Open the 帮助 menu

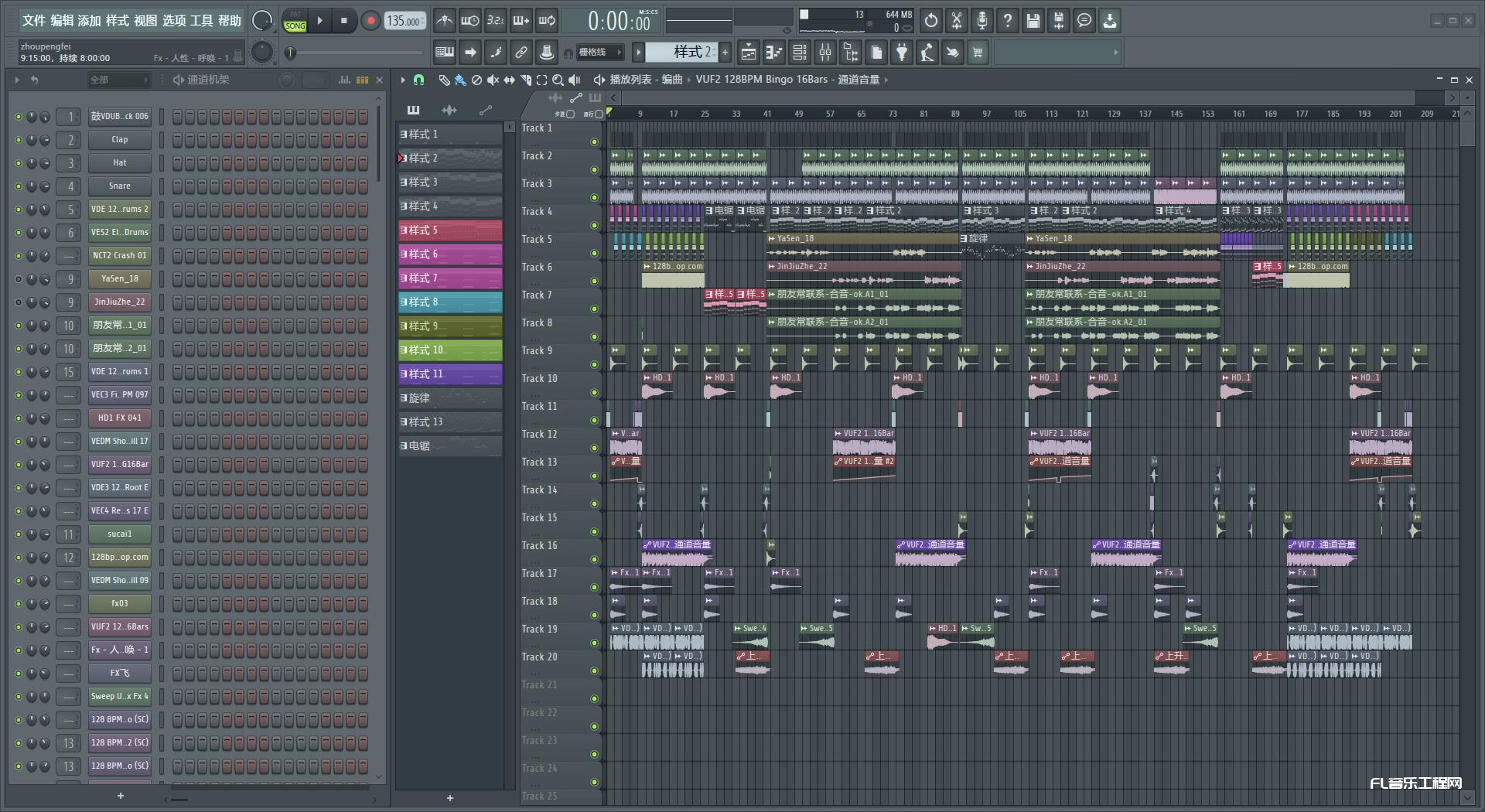[x=230, y=21]
